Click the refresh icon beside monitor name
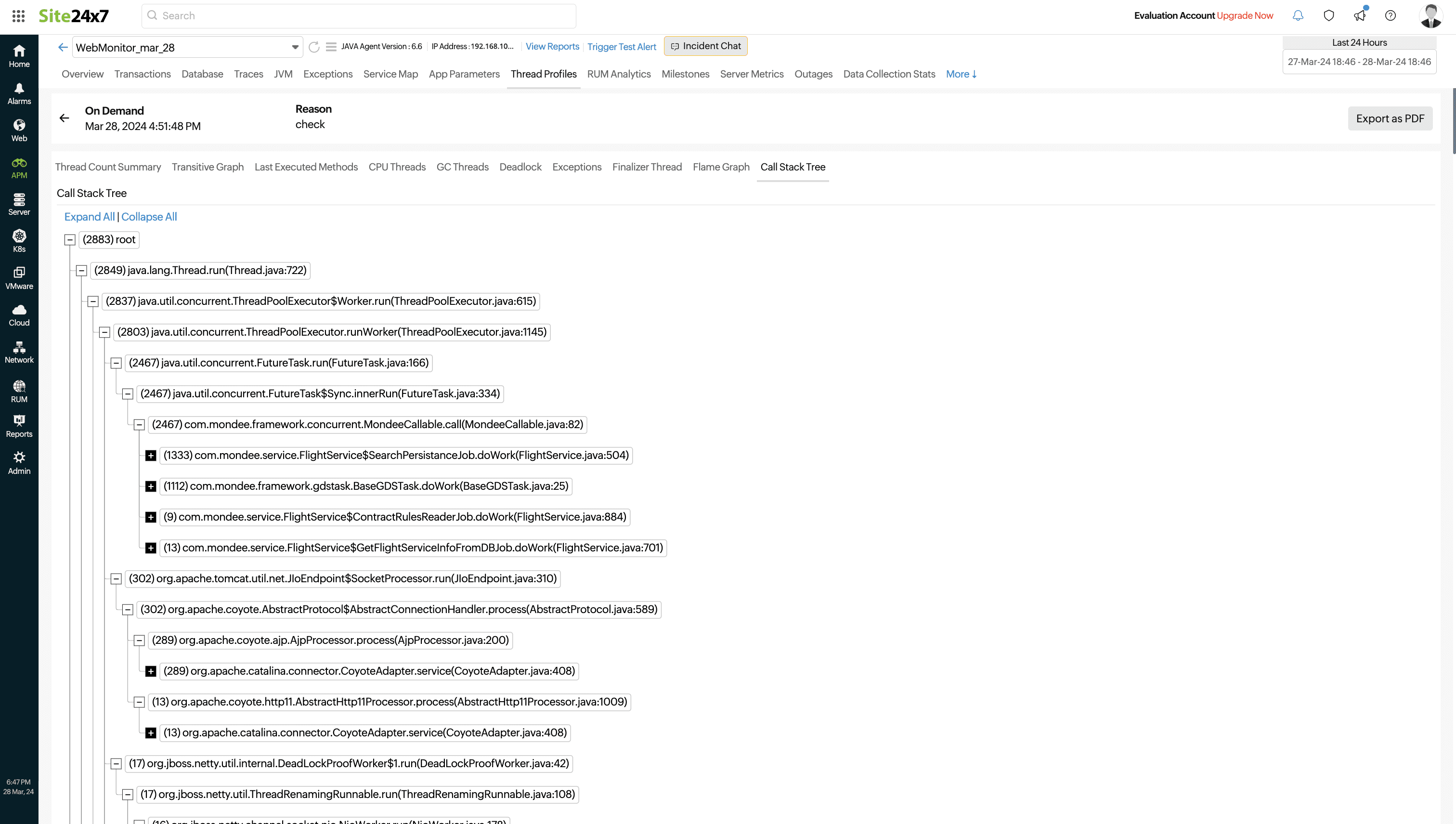Viewport: 1456px width, 824px height. click(314, 47)
